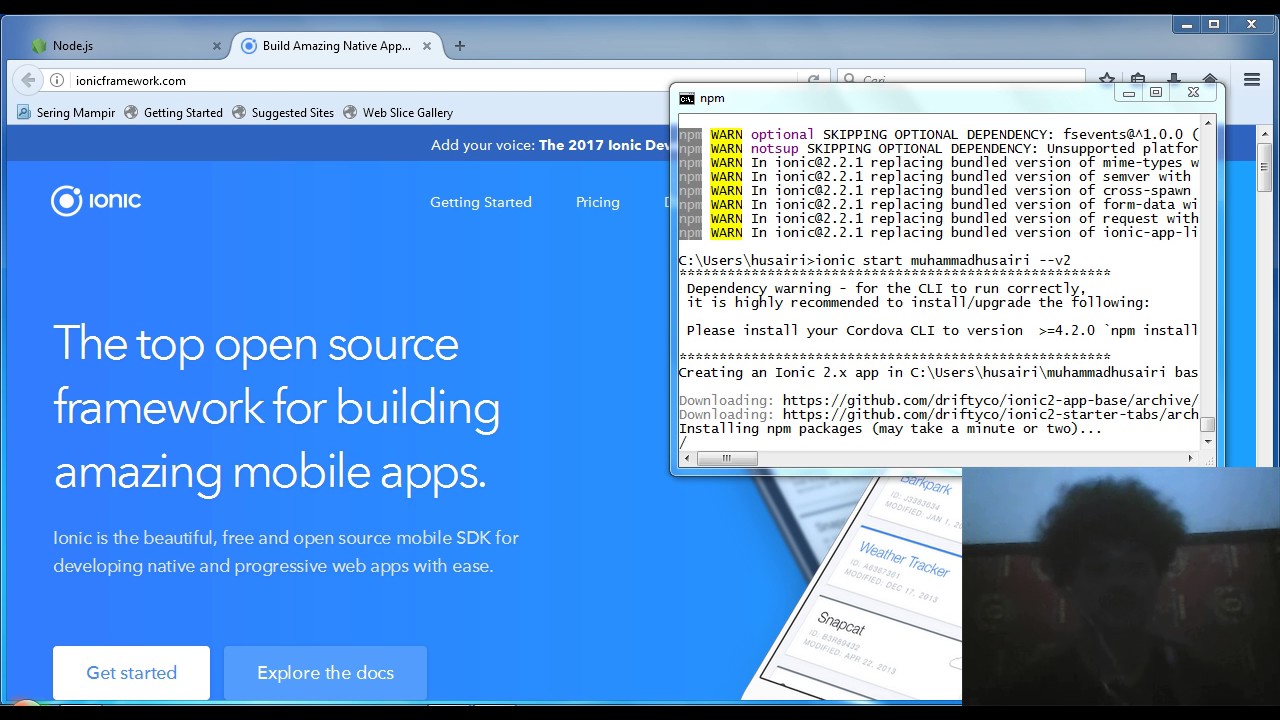
Task: Select the Build Amazing Native App tab
Action: pyautogui.click(x=337, y=46)
